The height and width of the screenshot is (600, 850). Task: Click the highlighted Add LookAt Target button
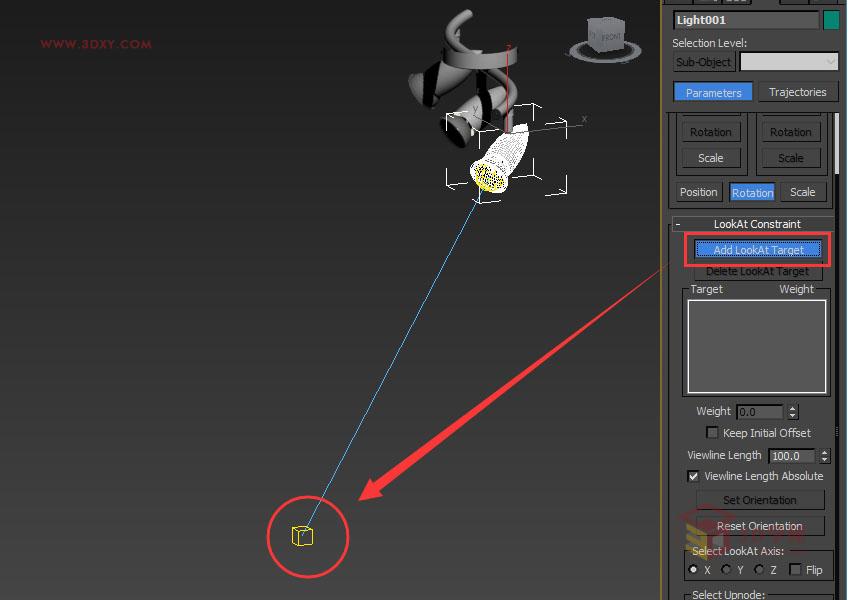[757, 249]
